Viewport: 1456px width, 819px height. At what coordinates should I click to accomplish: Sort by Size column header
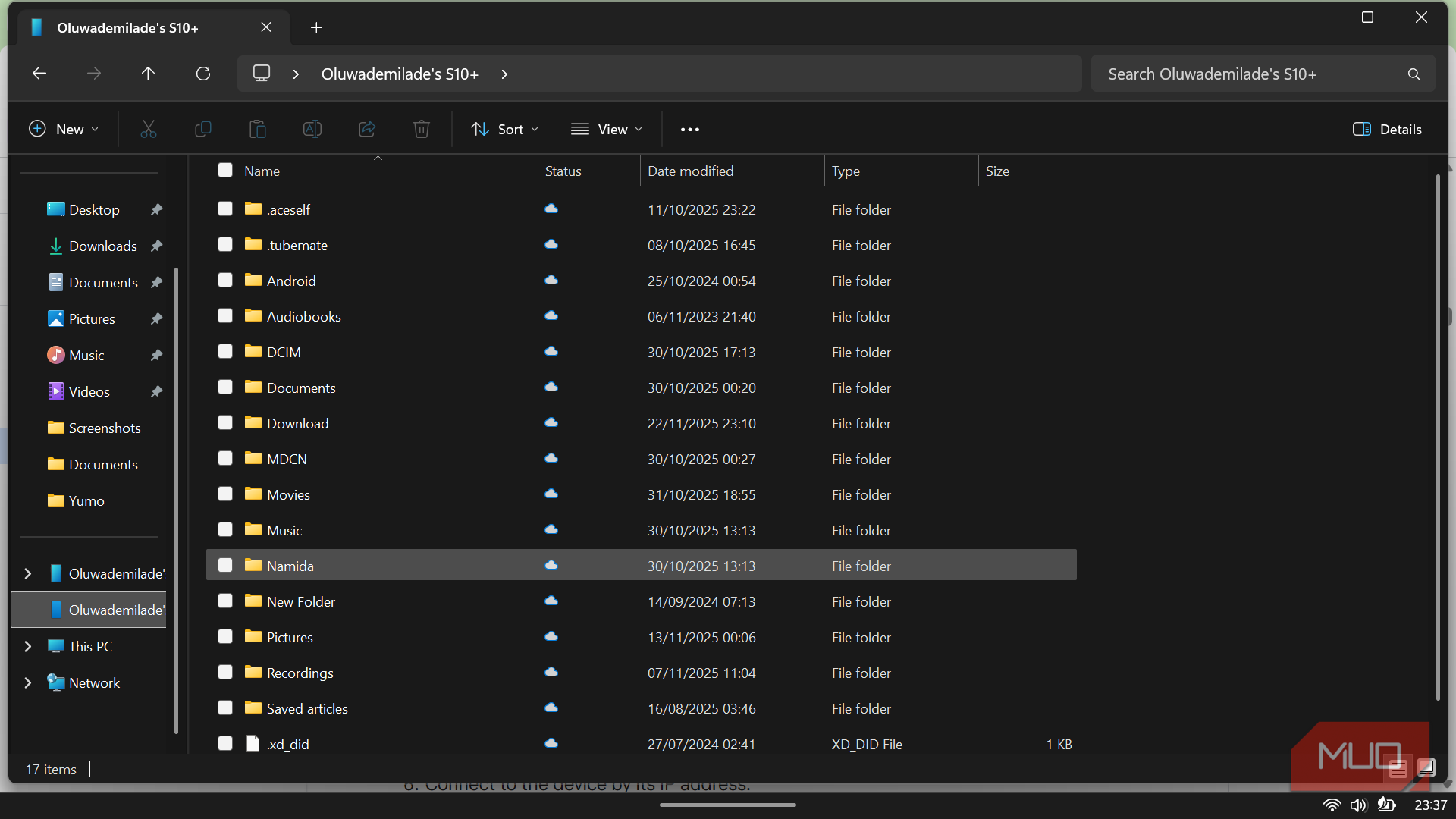(1030, 171)
